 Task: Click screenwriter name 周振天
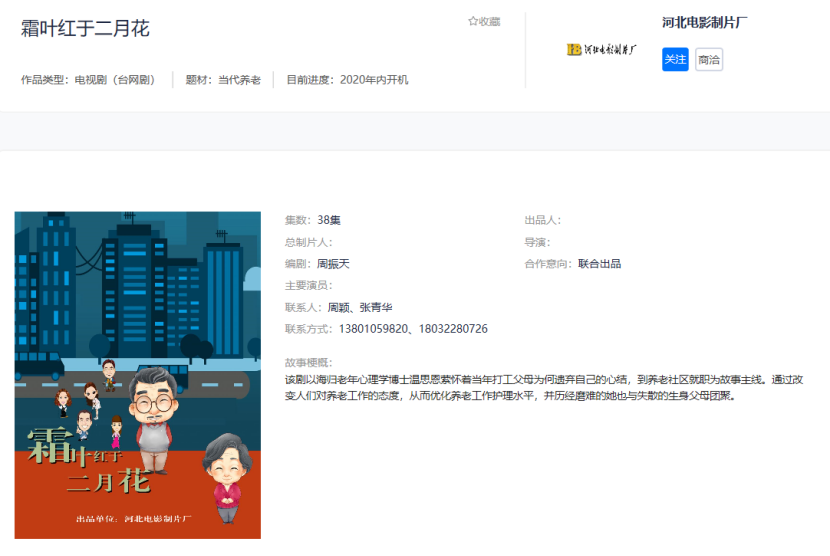pos(333,264)
